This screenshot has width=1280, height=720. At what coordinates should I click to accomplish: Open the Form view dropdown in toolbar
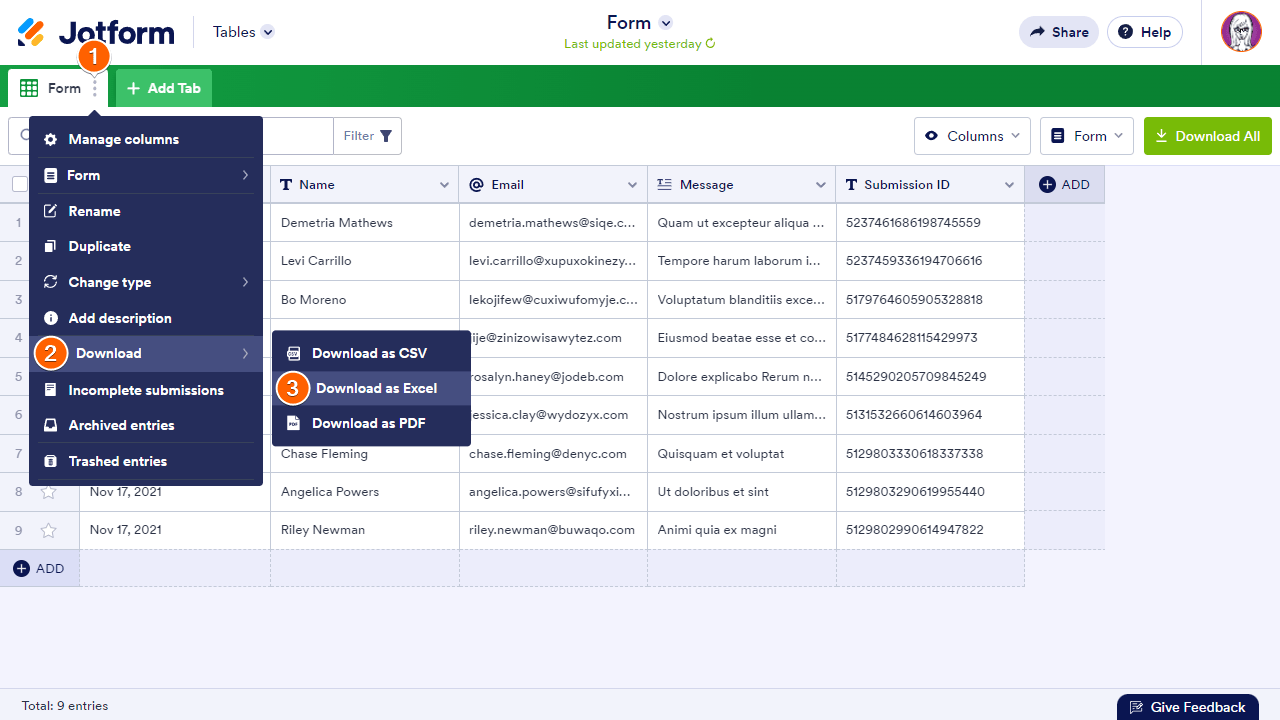click(1086, 136)
